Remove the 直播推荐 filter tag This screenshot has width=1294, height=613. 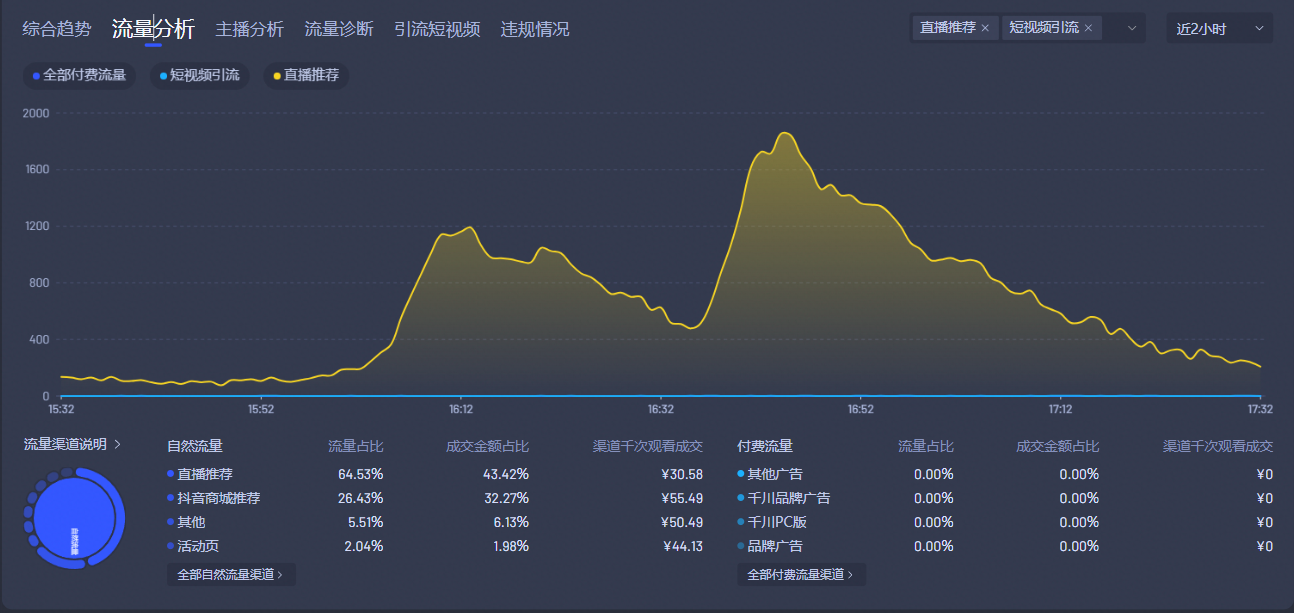[985, 28]
